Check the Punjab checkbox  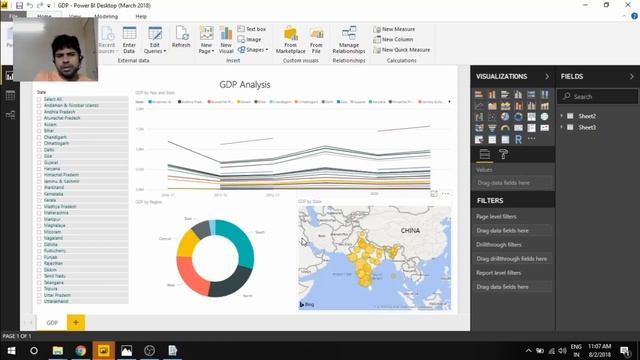[x=39, y=257]
